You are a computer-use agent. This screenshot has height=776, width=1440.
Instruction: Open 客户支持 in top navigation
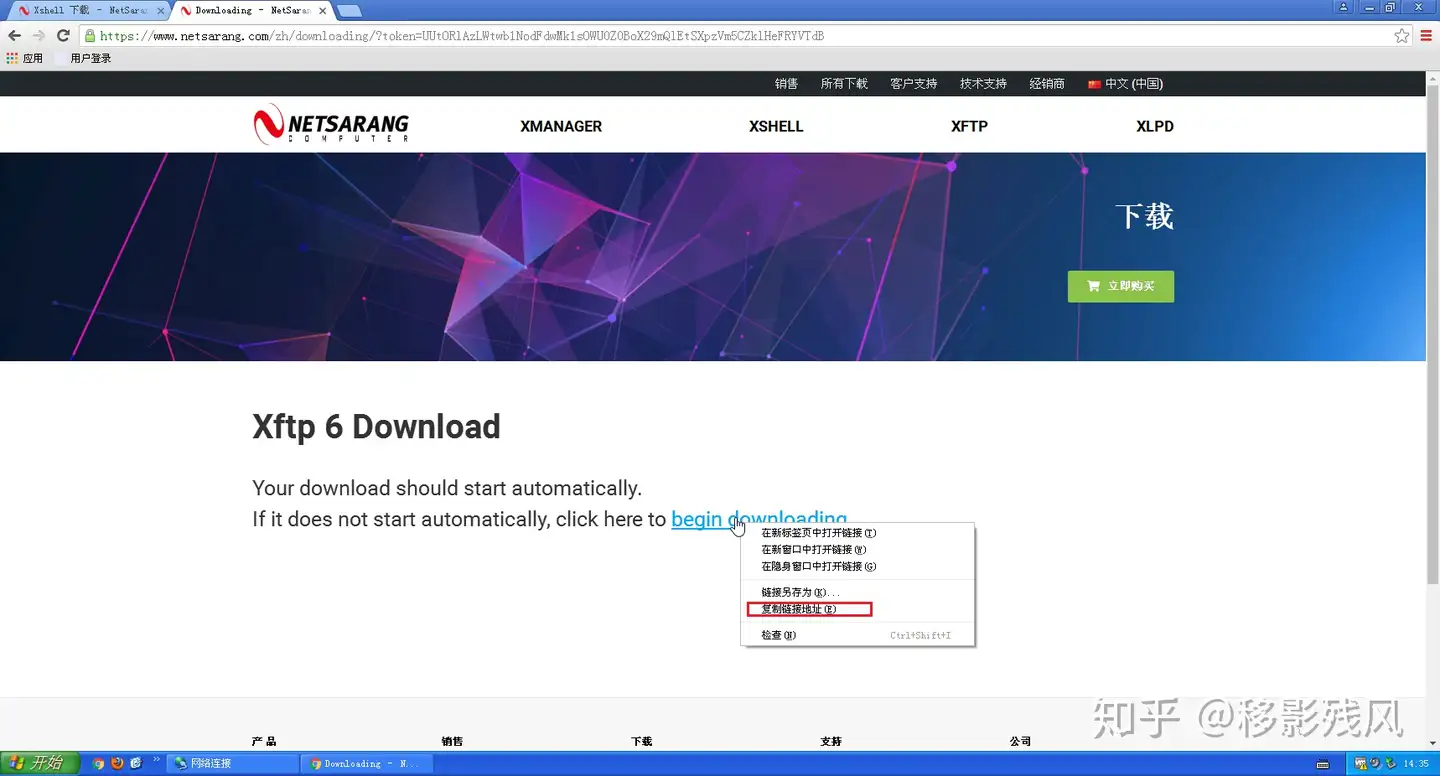click(914, 84)
